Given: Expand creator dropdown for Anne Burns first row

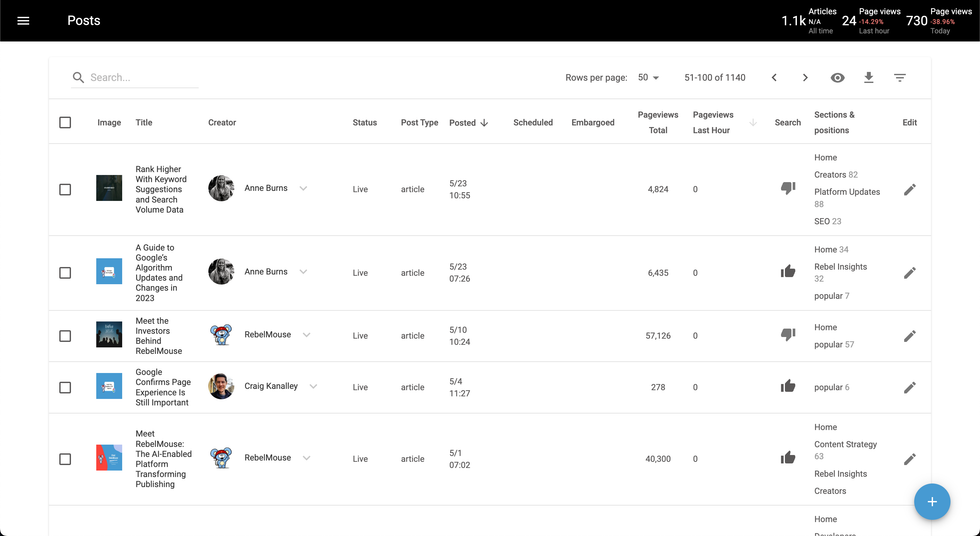Looking at the screenshot, I should coord(303,189).
